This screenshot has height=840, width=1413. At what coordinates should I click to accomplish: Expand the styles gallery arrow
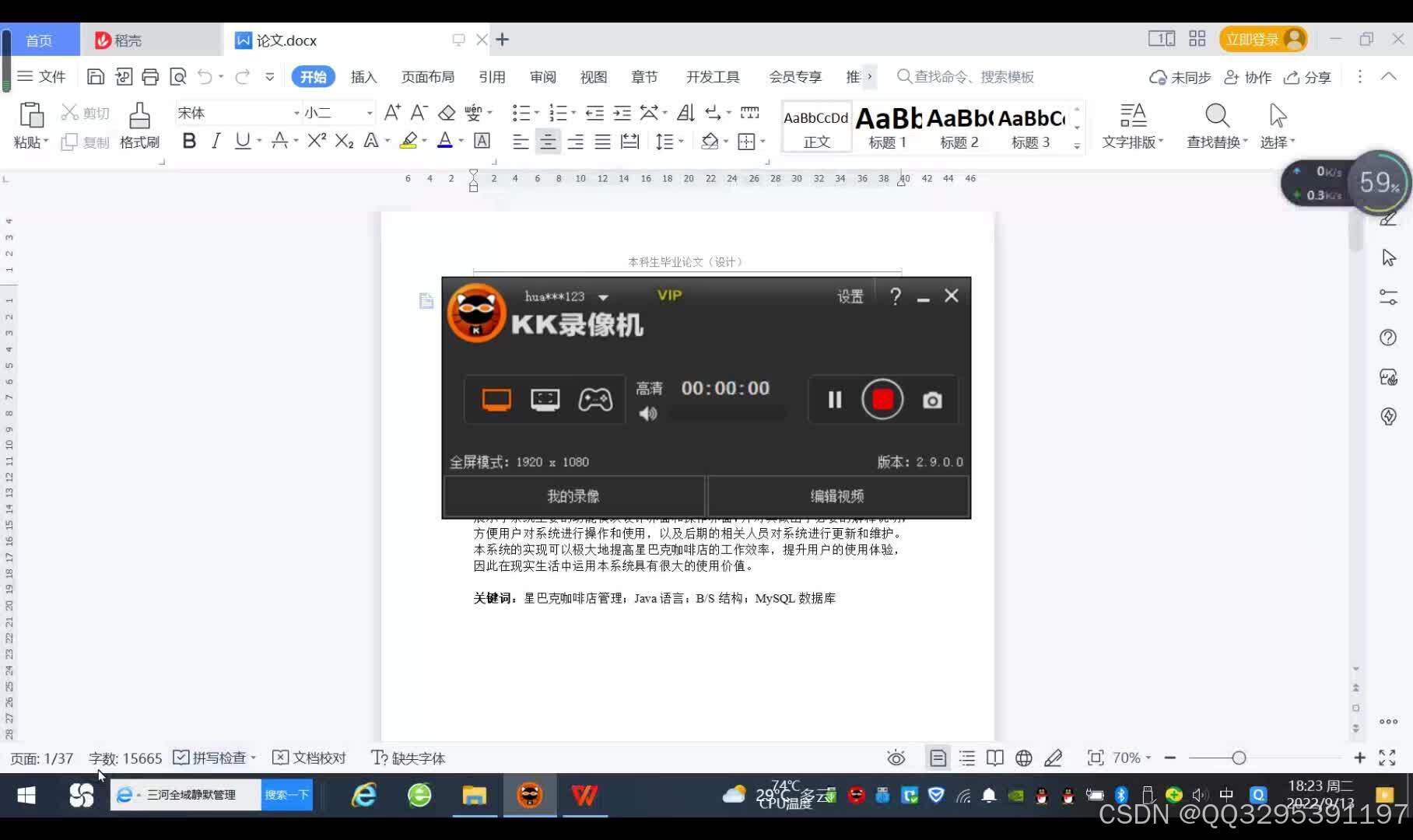click(x=1077, y=145)
